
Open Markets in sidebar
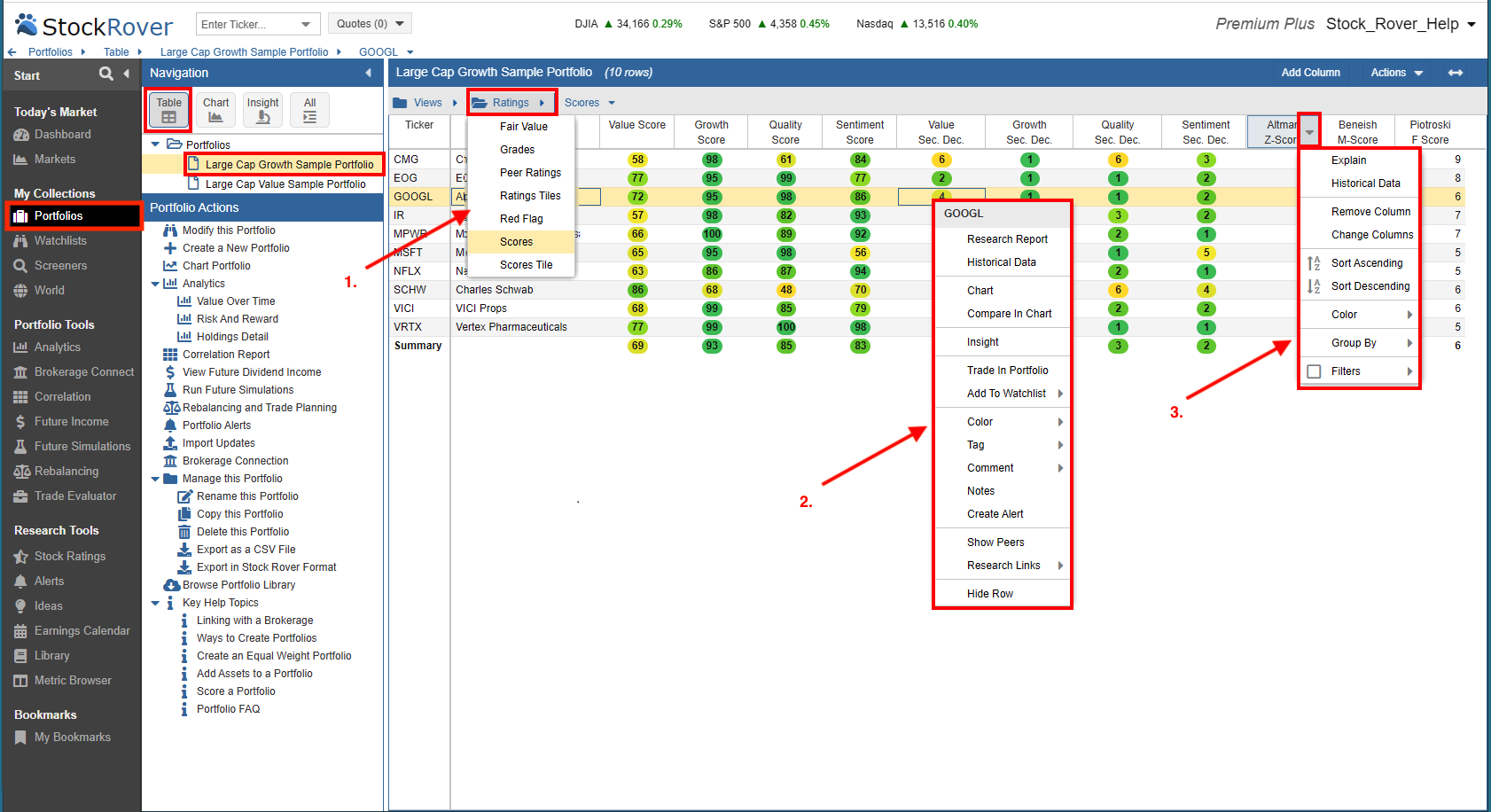coord(55,160)
